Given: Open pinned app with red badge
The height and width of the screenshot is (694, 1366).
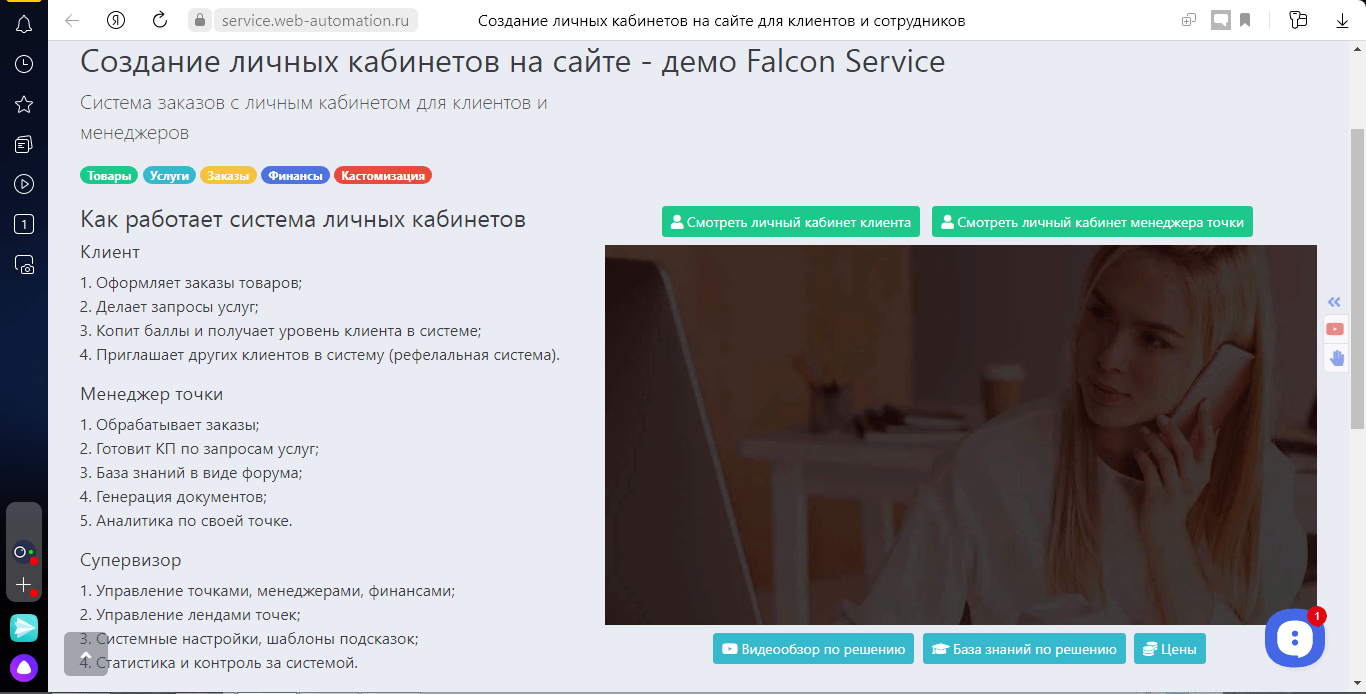Looking at the screenshot, I should 24,552.
